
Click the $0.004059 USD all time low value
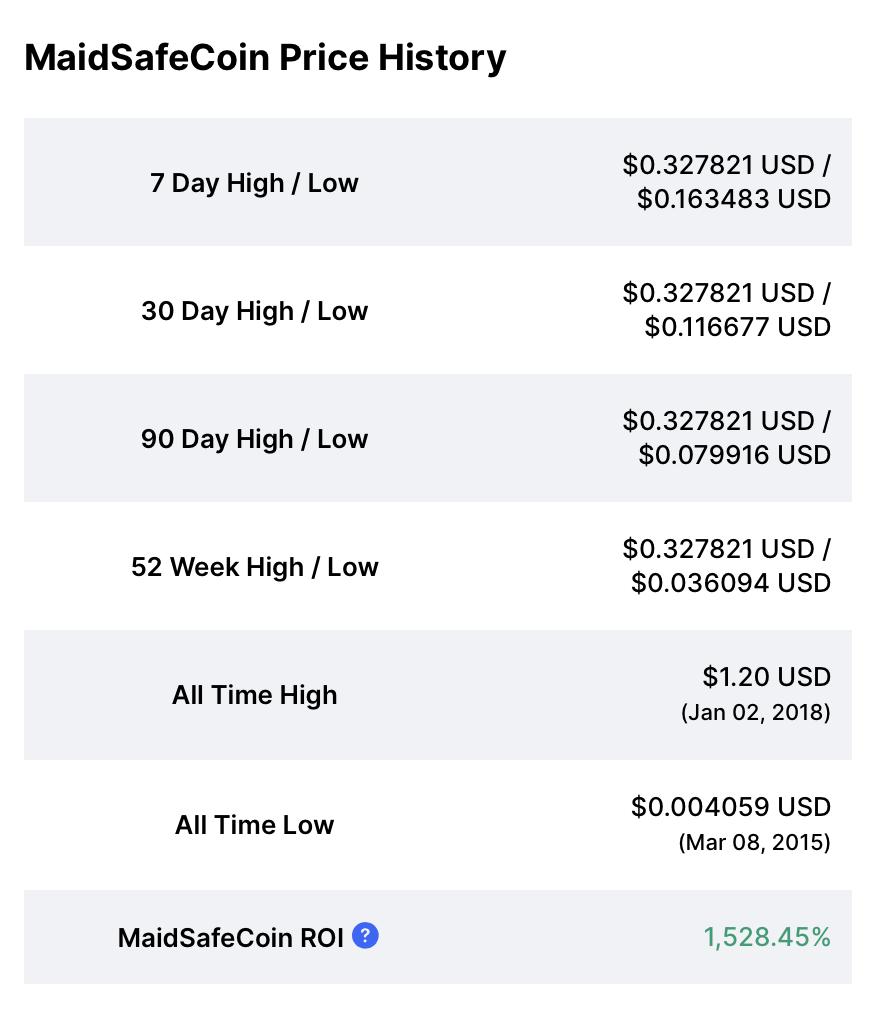pyautogui.click(x=731, y=807)
